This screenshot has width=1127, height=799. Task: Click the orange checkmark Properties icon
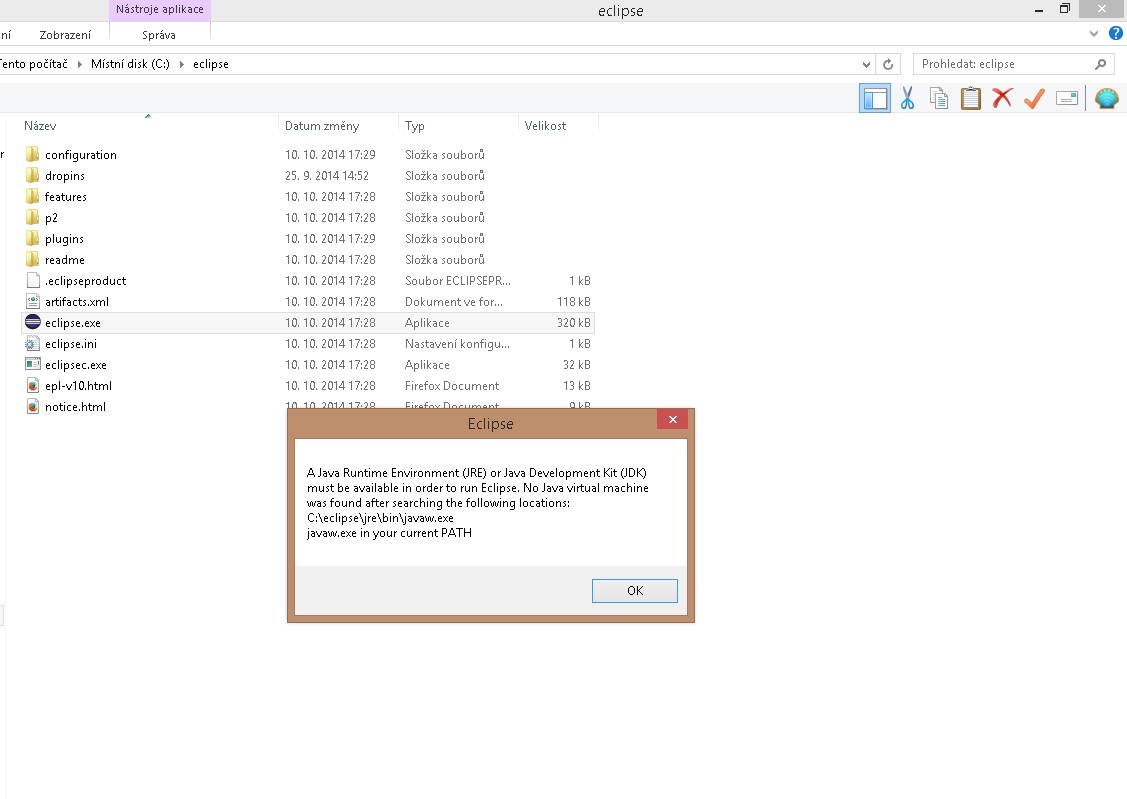[x=1034, y=98]
